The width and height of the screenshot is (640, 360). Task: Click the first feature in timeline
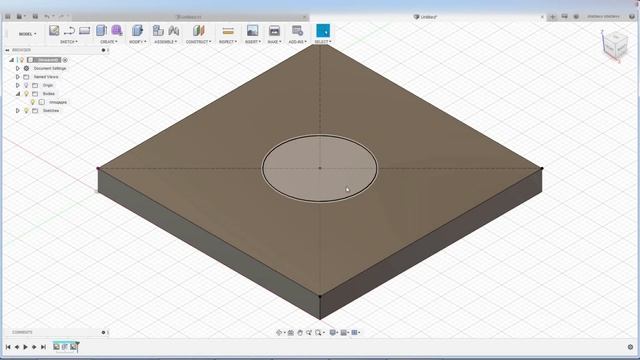(56, 347)
